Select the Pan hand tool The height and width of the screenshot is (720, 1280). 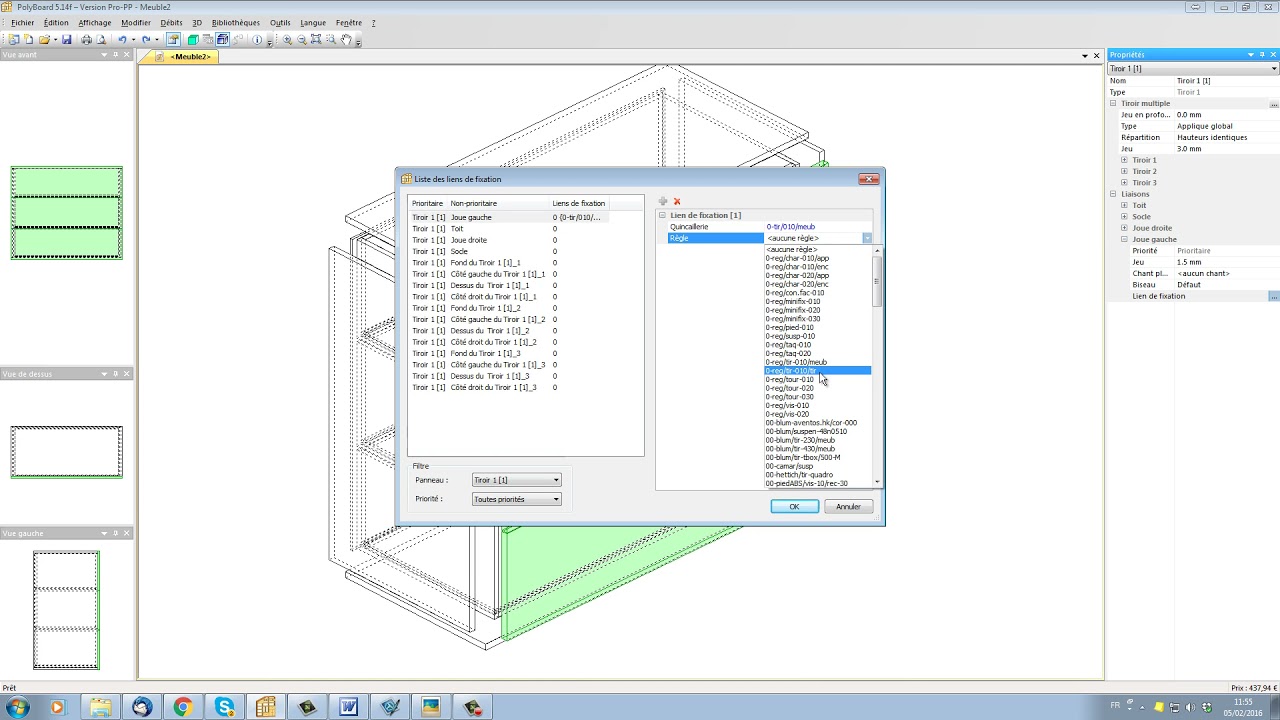click(346, 40)
